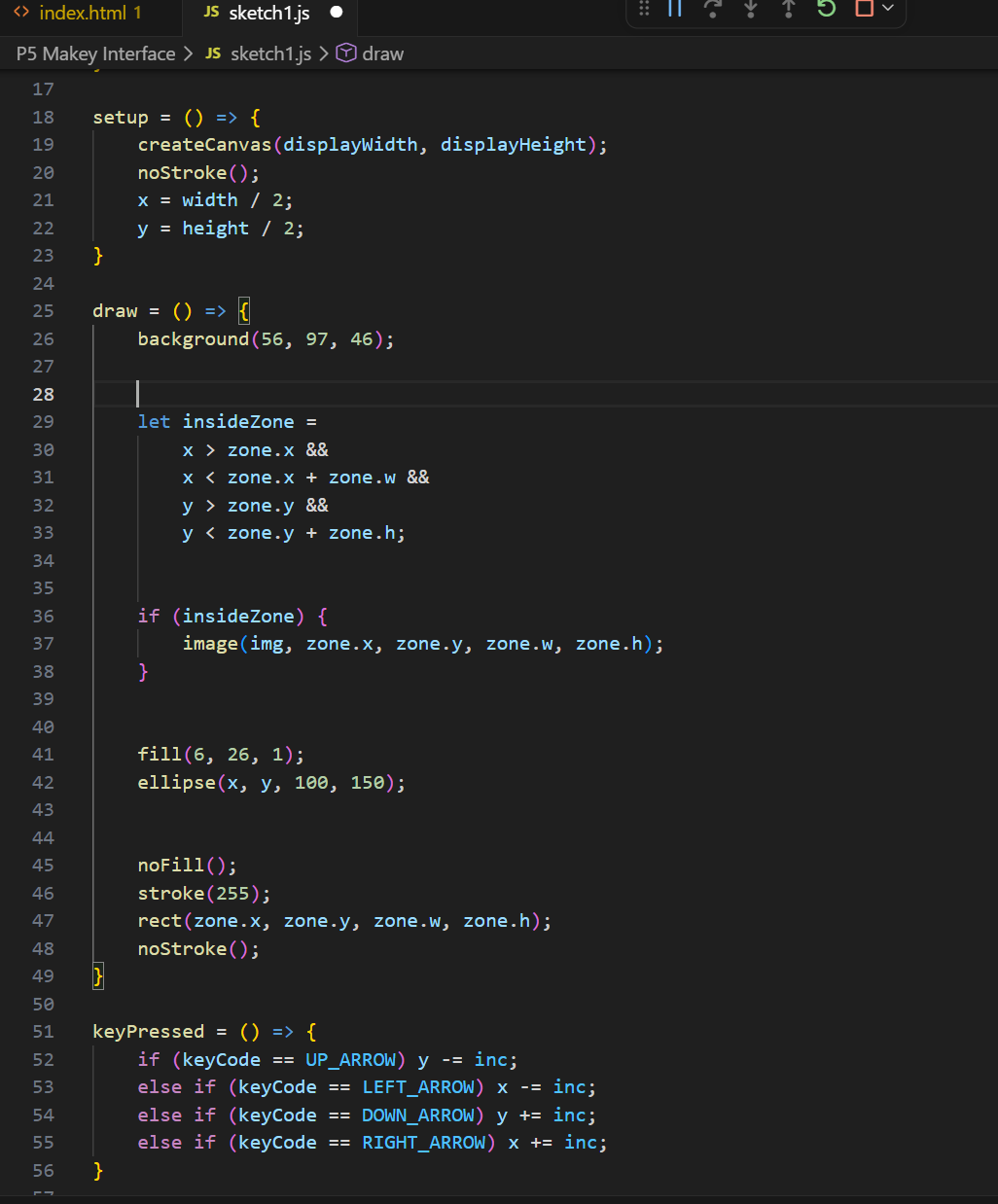The image size is (998, 1204).
Task: Click inc at the end of line 52
Action: (491, 1060)
